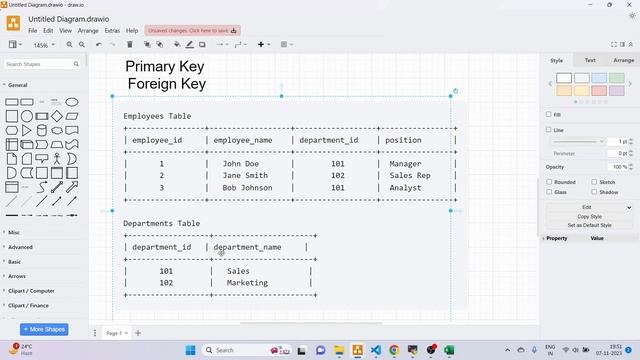Open Excel from the taskbar
640x360 pixels.
449,350
